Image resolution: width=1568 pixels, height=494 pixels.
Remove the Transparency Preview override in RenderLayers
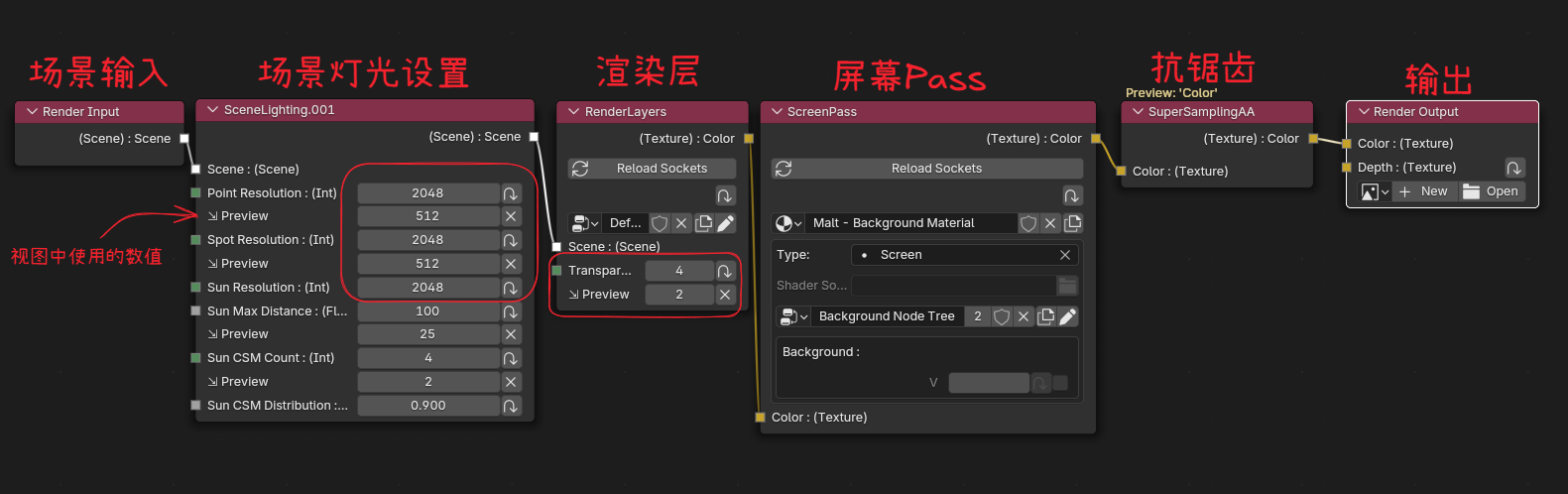click(725, 295)
